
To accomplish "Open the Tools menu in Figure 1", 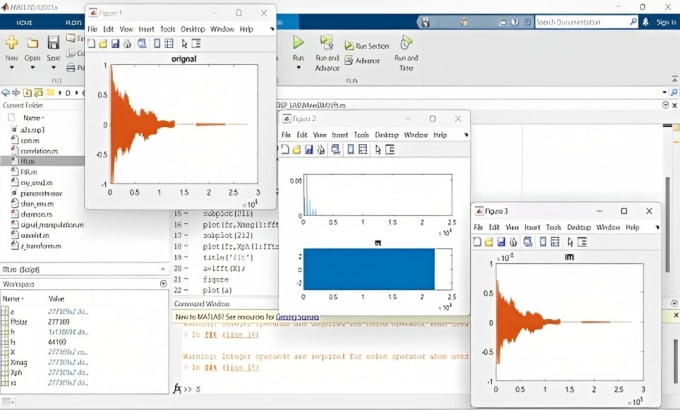I will [167, 29].
